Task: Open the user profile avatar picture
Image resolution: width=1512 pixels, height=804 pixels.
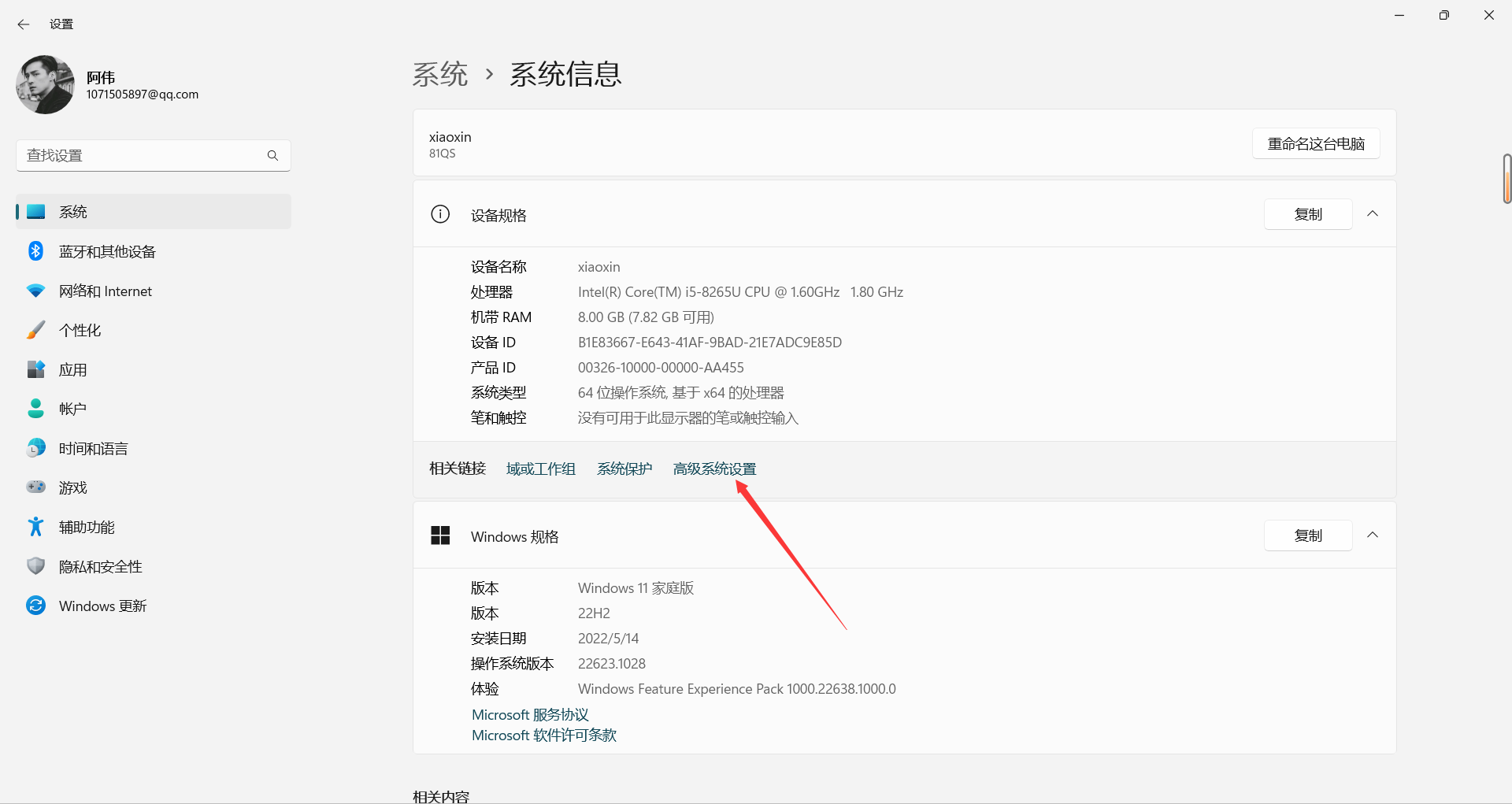Action: (x=46, y=84)
